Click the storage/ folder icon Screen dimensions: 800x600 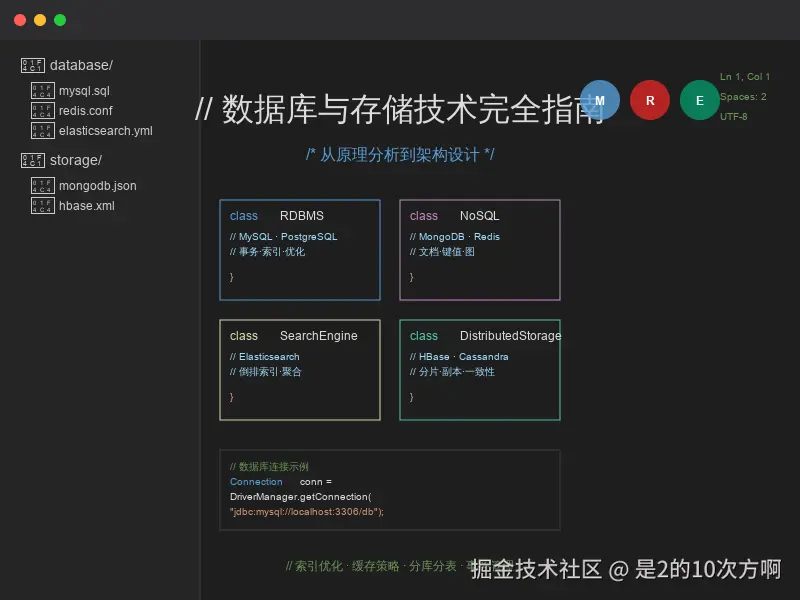tap(33, 159)
